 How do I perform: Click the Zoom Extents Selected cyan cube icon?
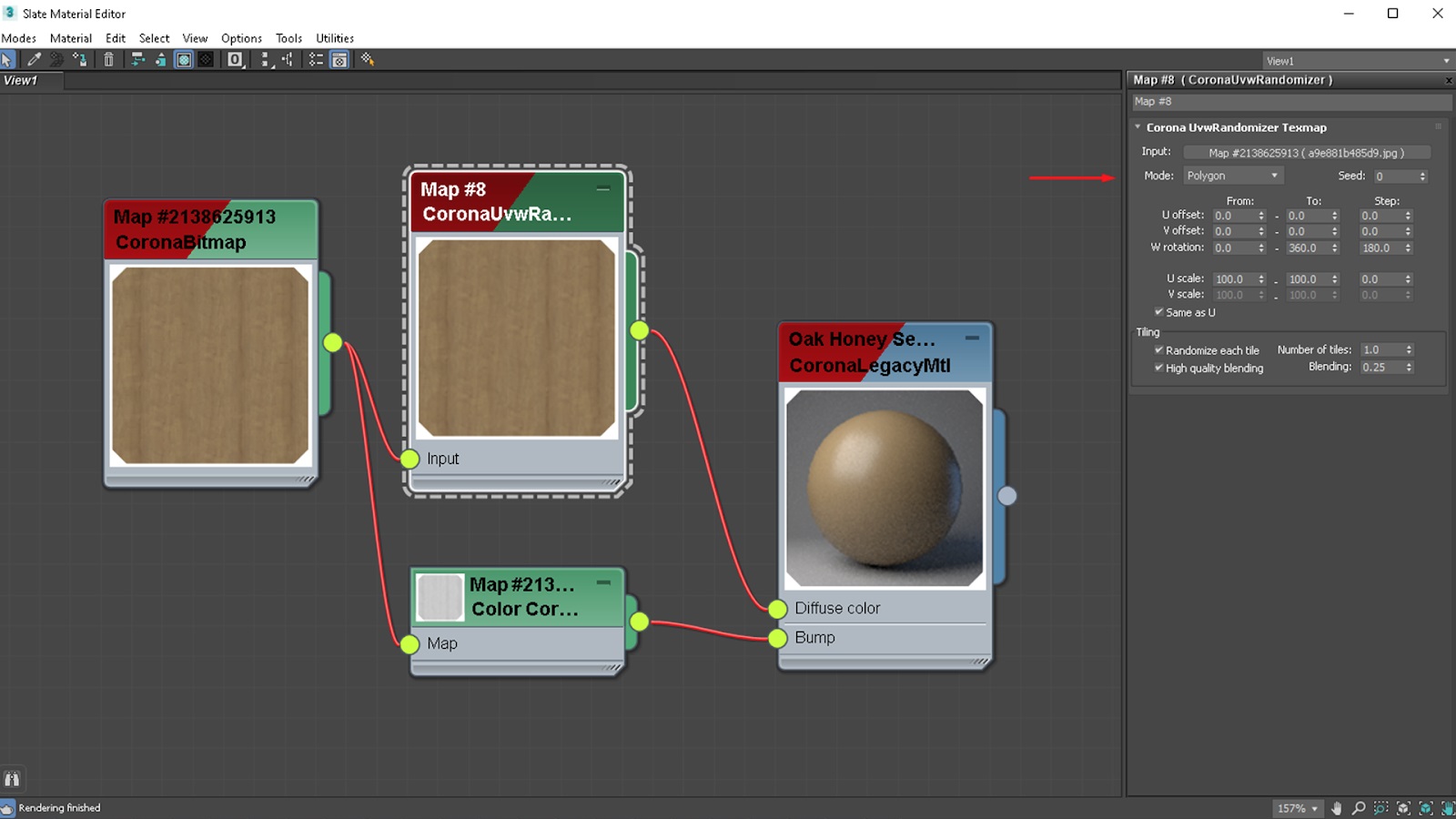tap(1426, 808)
